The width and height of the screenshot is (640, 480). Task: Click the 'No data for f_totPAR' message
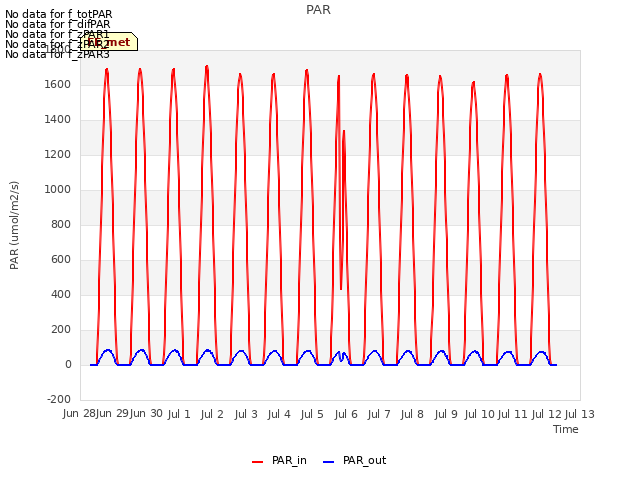coord(58,14)
